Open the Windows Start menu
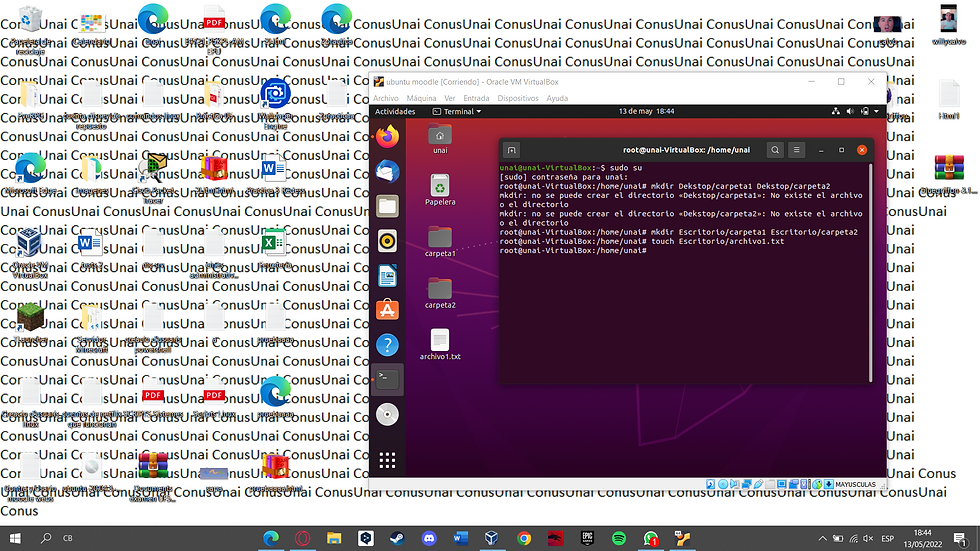980x551 pixels. 15,538
